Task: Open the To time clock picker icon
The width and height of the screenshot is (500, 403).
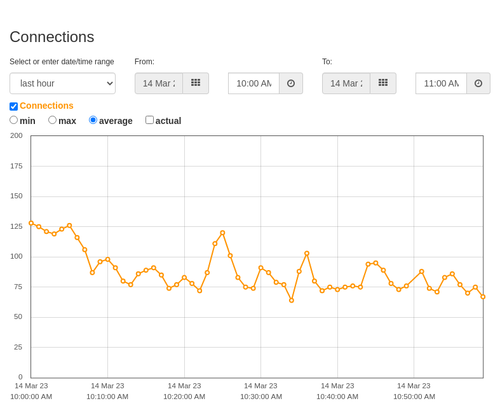Action: pos(478,83)
